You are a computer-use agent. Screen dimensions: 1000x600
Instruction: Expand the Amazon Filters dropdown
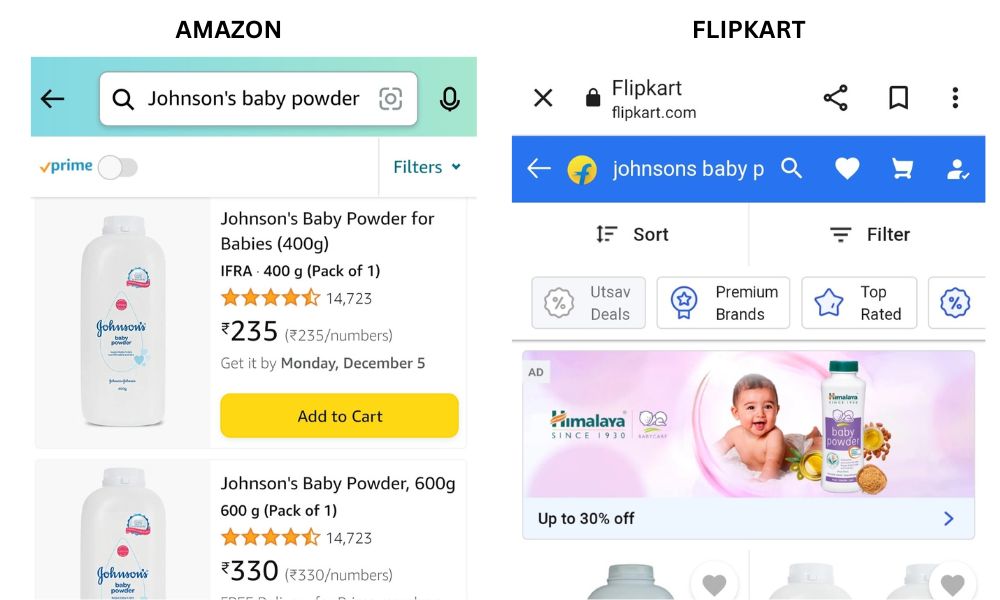(427, 167)
